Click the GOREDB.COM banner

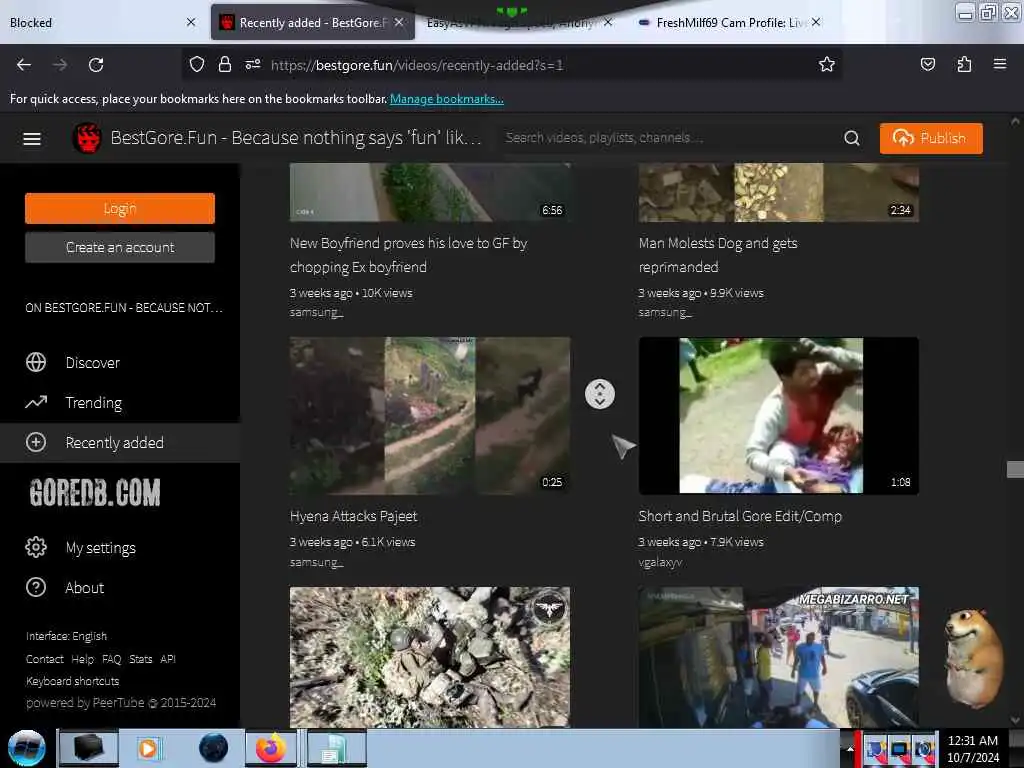(95, 492)
